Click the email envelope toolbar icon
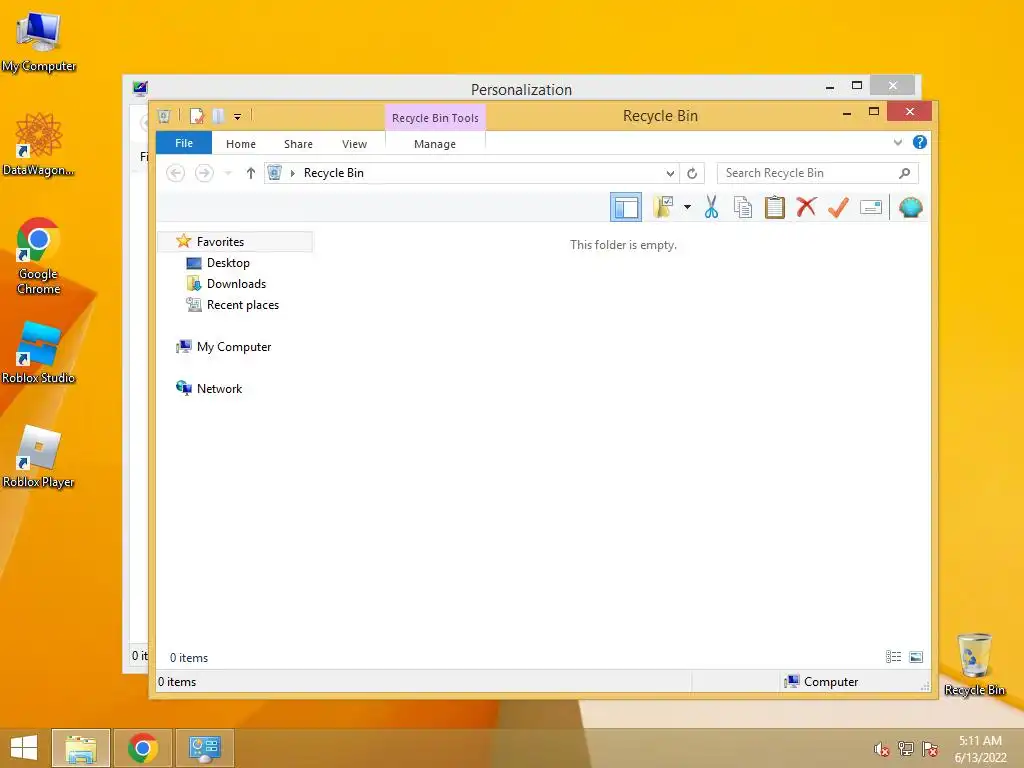The width and height of the screenshot is (1024, 768). [871, 208]
